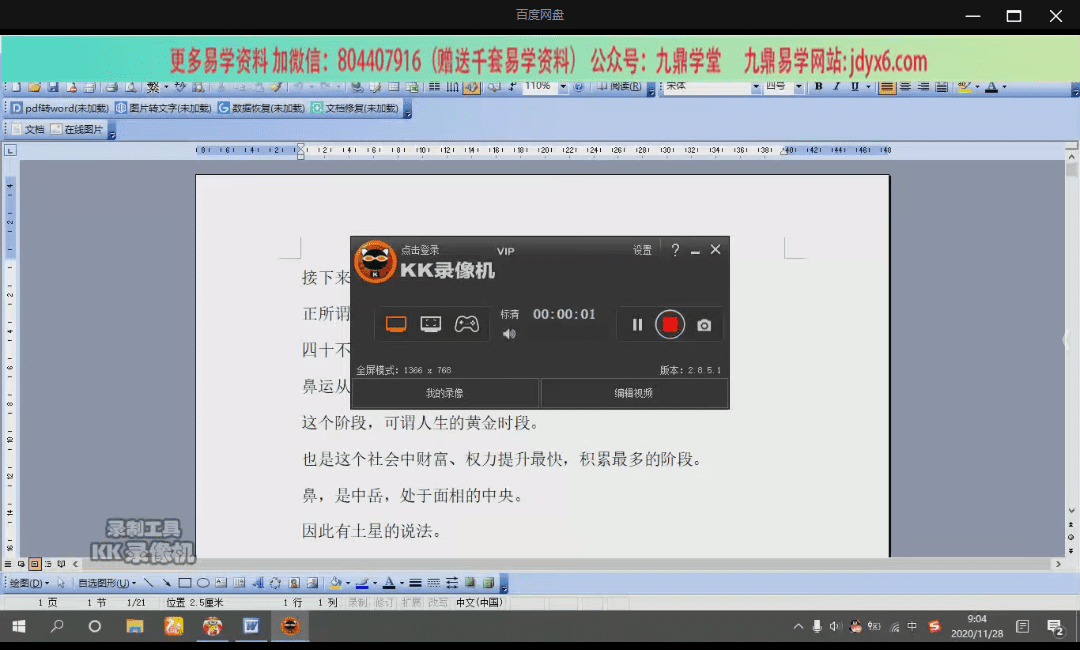1080x650 pixels.
Task: Pause the KK recorder recording
Action: (637, 325)
